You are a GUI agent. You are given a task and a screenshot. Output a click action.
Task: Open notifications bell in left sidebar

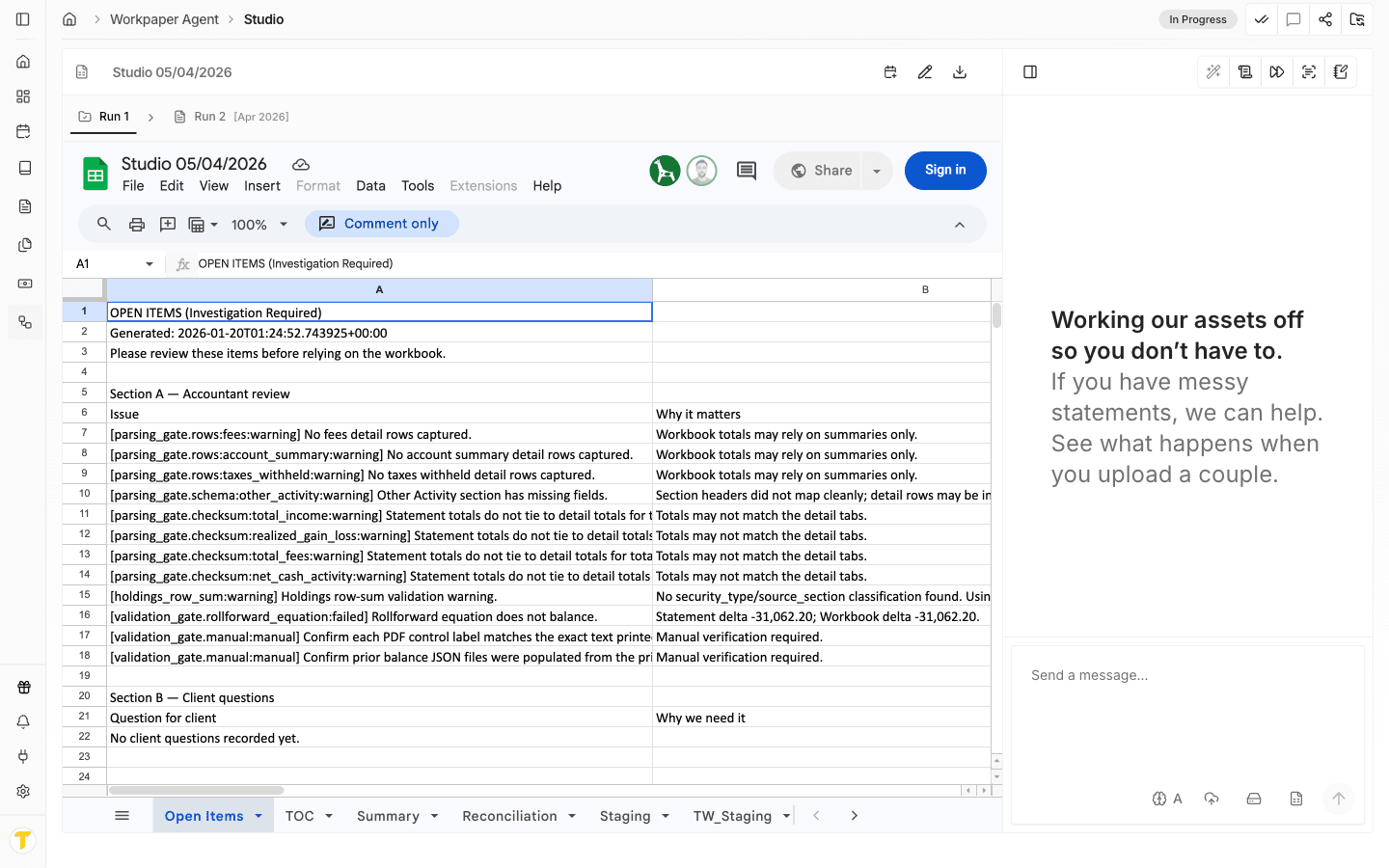pyautogui.click(x=23, y=722)
